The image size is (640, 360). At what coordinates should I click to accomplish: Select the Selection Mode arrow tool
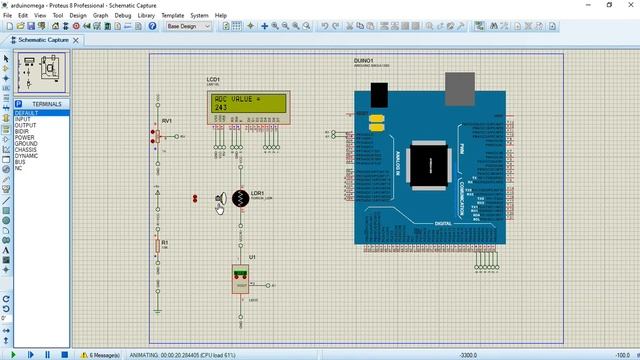point(6,59)
